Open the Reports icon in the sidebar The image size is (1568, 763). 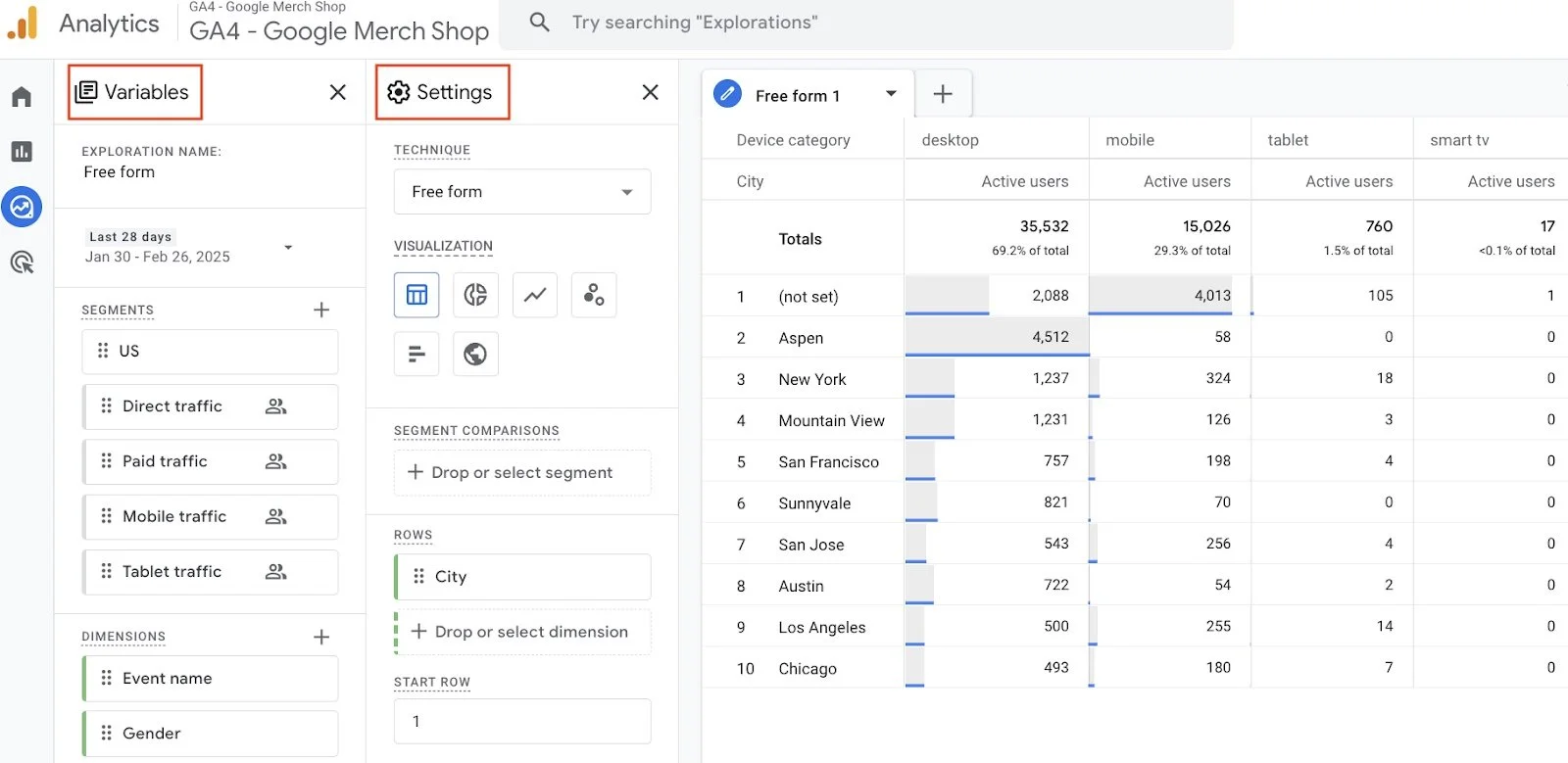click(22, 152)
